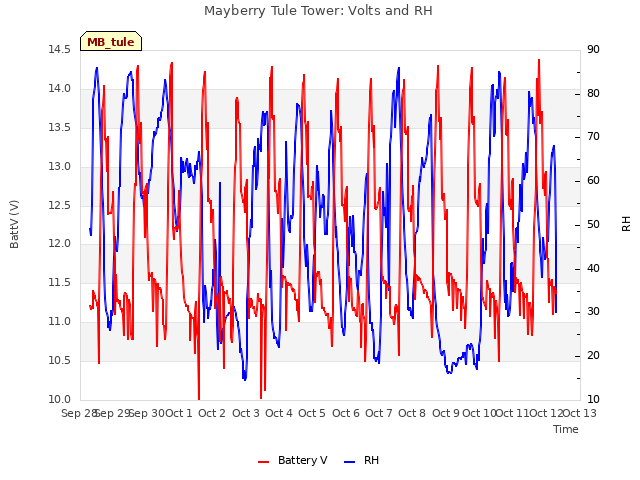This screenshot has height=480, width=640.
Task: Click the 11.5 voltage tick label
Action: click(x=60, y=282)
